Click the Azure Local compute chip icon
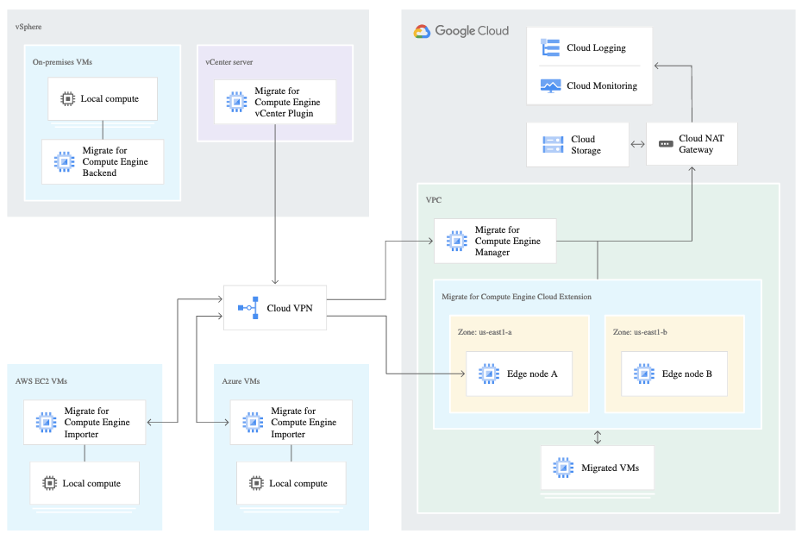Image resolution: width=808 pixels, height=540 pixels. click(x=256, y=483)
